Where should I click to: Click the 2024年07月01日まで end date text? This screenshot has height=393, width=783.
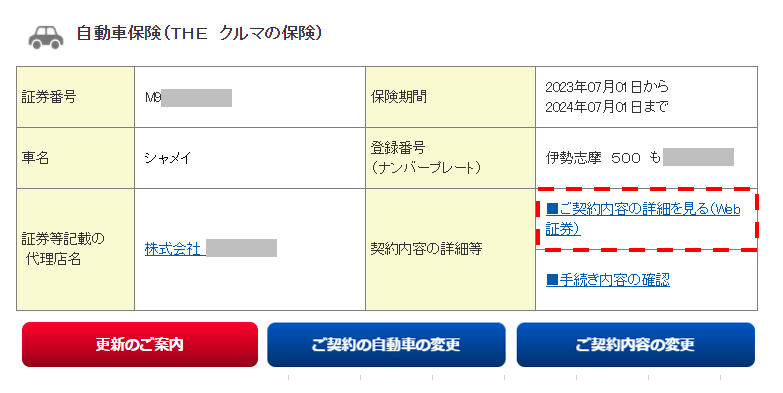coord(607,107)
